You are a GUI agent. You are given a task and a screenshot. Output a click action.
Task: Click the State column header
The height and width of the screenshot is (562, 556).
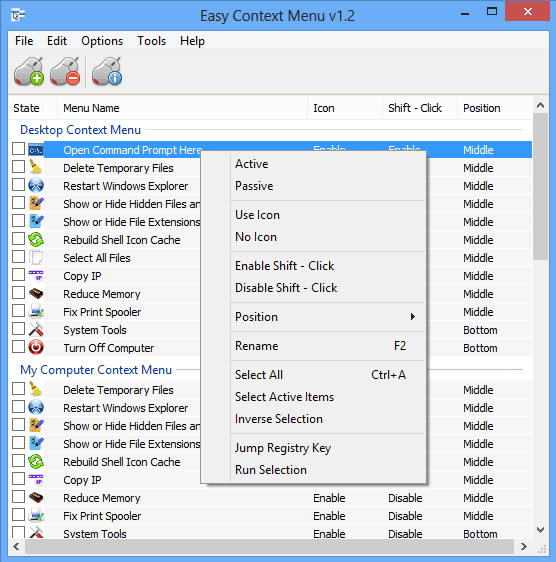tap(33, 108)
